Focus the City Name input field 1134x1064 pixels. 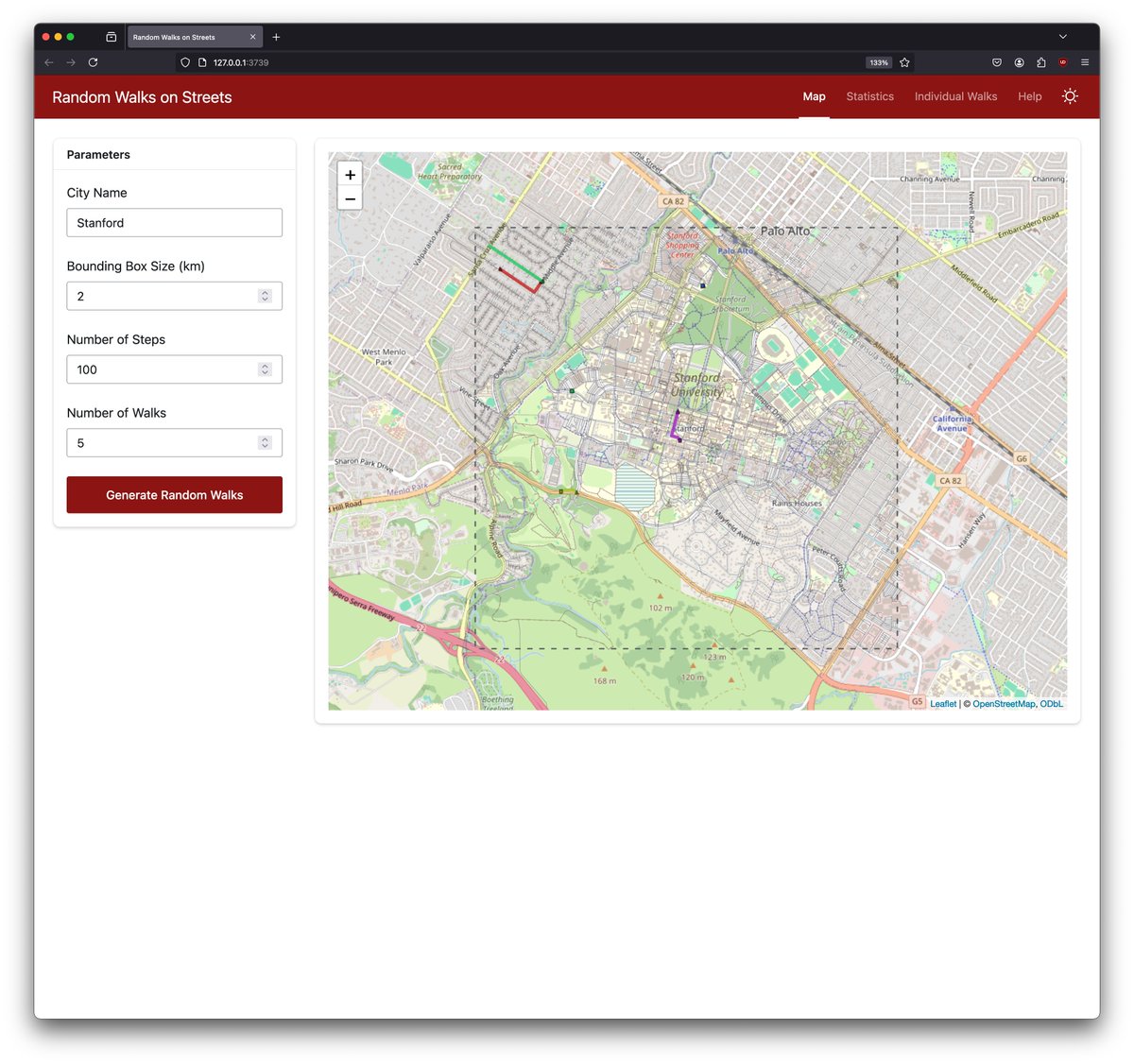coord(174,223)
